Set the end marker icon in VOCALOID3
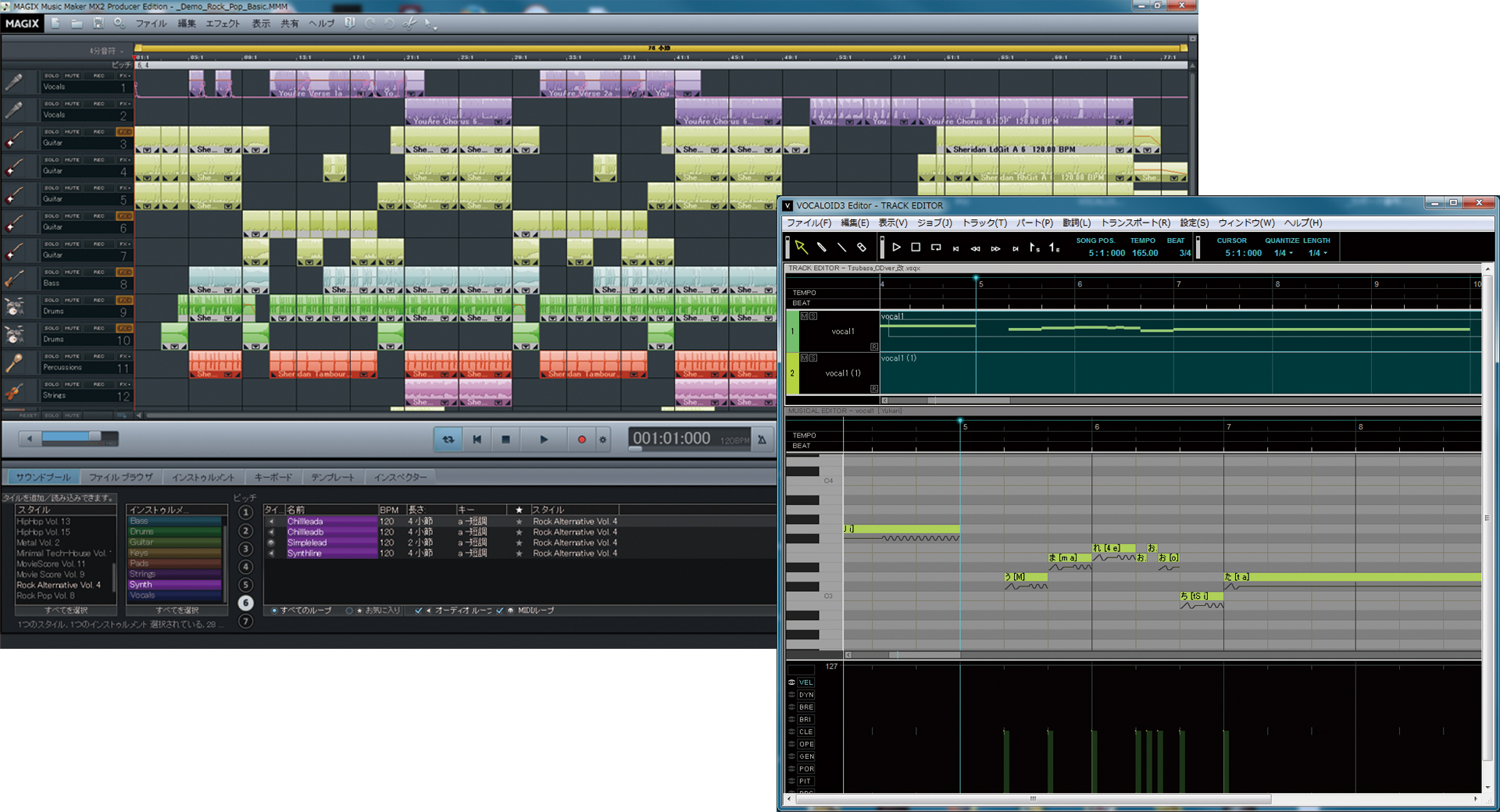This screenshot has width=1500, height=812. pos(1054,248)
